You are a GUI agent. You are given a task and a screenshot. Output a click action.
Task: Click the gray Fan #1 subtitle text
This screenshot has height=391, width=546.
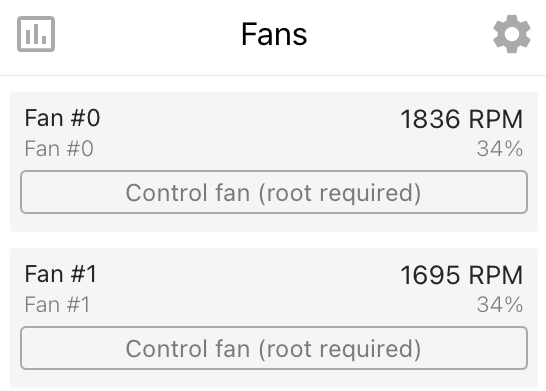57,305
